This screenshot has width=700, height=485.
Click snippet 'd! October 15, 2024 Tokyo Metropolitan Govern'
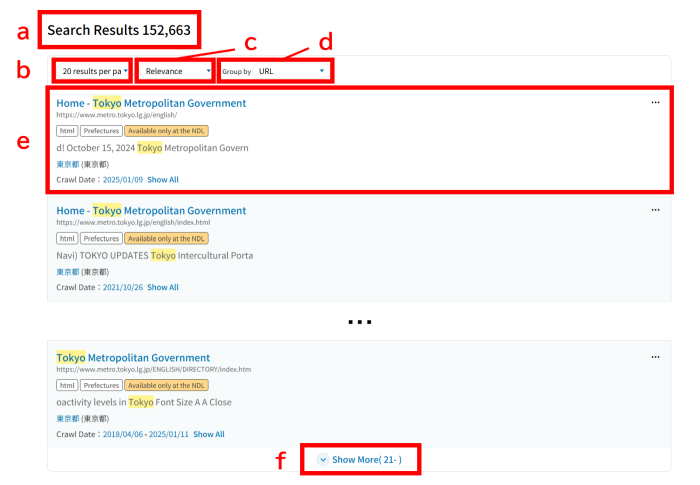152,148
